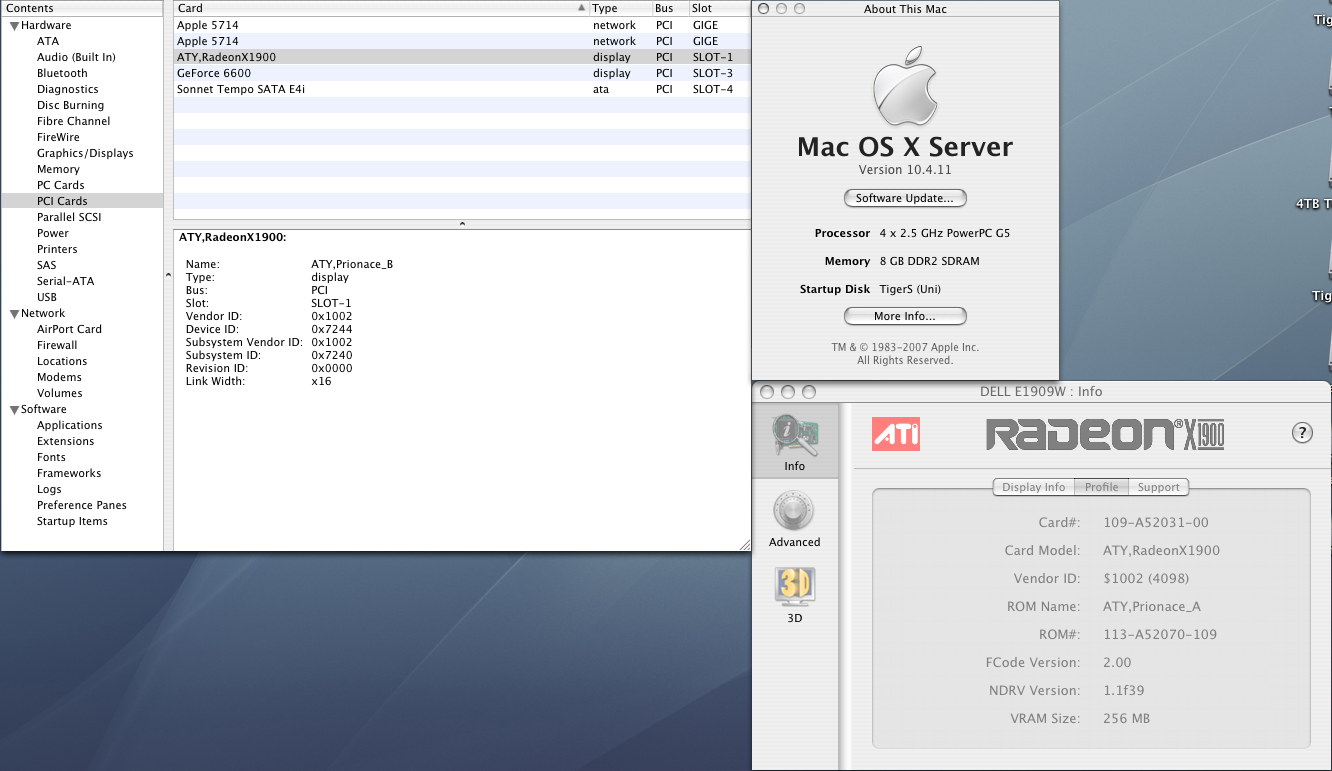This screenshot has width=1332, height=771.
Task: Select Graphics/Displays in sidebar
Action: click(x=85, y=153)
